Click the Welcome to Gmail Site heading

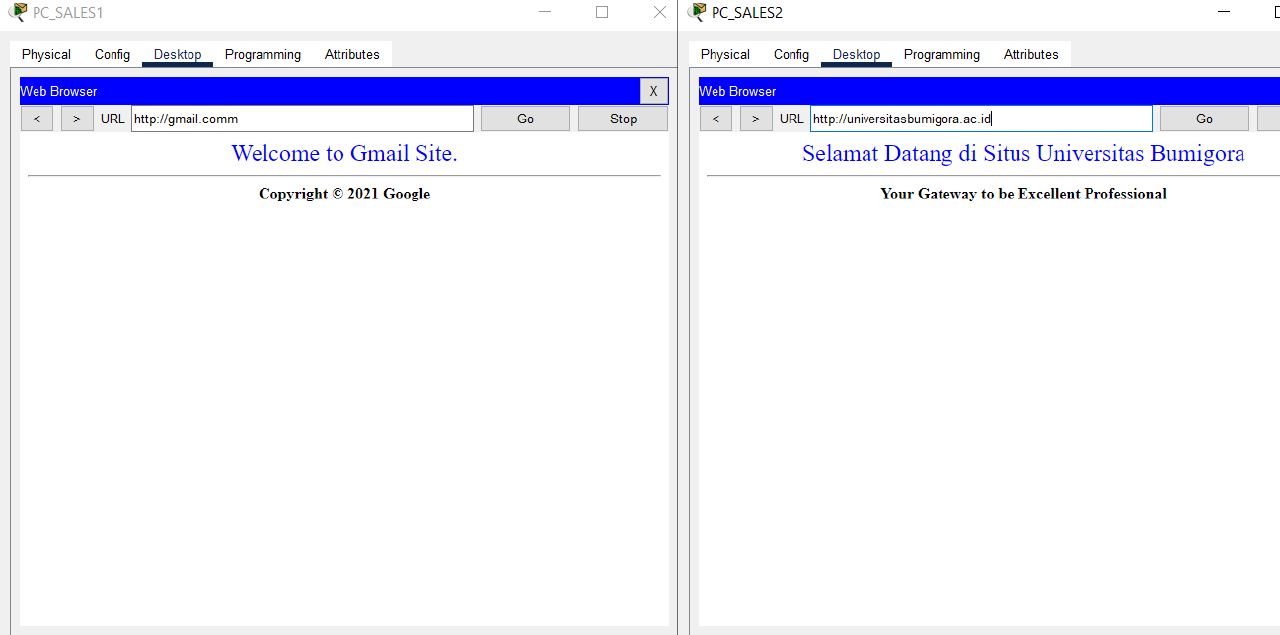(344, 153)
